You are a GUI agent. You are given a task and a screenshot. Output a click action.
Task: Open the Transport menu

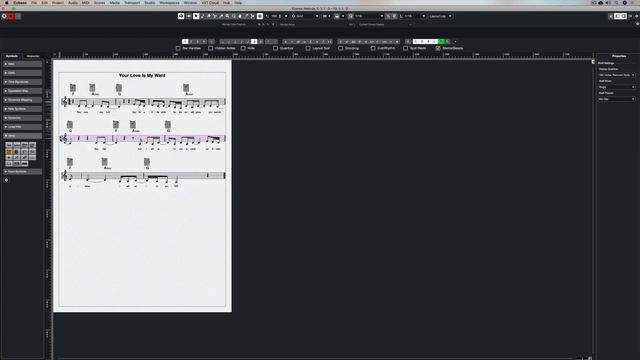132,2
